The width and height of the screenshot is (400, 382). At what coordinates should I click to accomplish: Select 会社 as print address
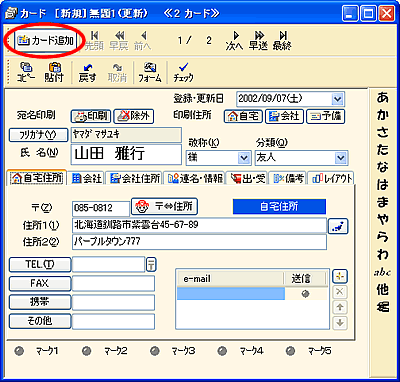coord(284,116)
